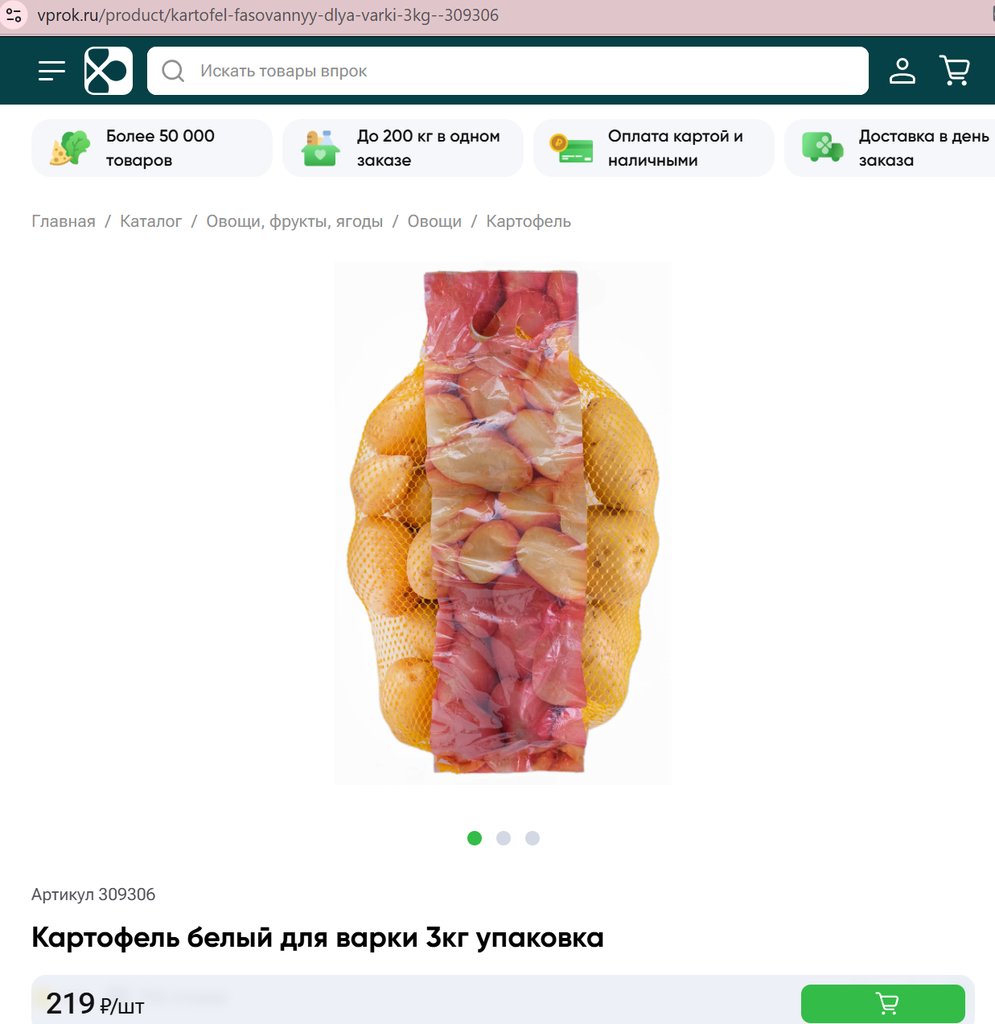Open the hamburger catalog menu
Screen dimensions: 995x1024
[52, 71]
